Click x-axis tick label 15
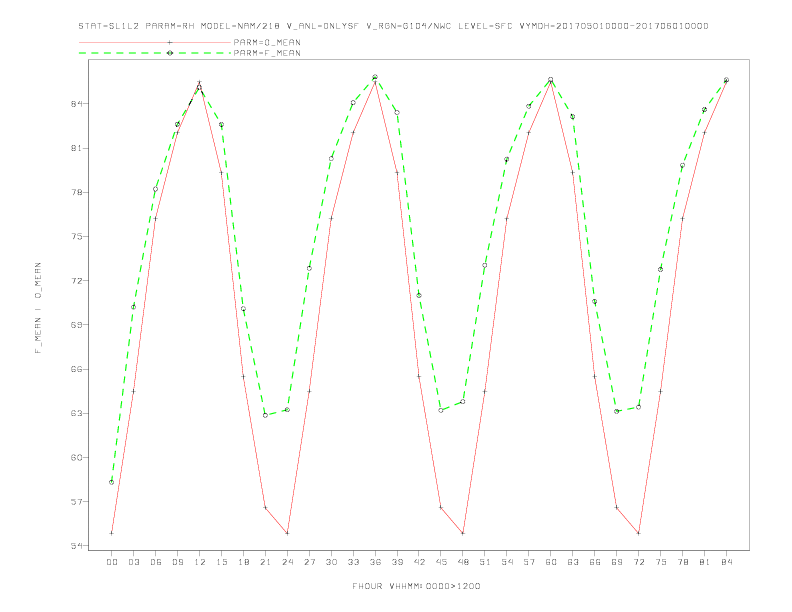 click(x=222, y=562)
